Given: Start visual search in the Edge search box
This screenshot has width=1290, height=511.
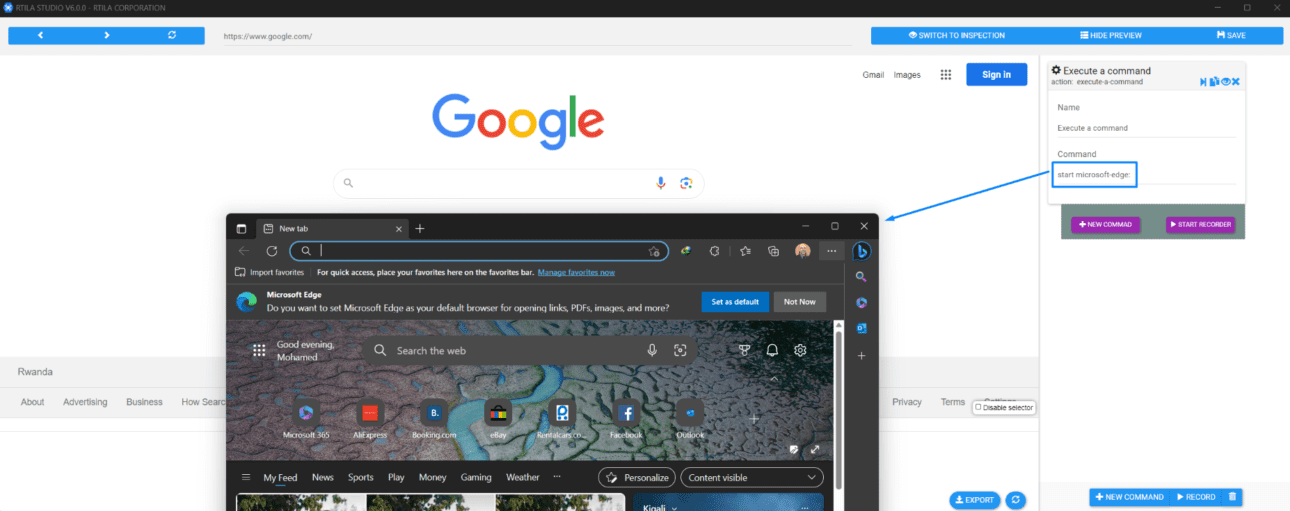Looking at the screenshot, I should [x=680, y=350].
